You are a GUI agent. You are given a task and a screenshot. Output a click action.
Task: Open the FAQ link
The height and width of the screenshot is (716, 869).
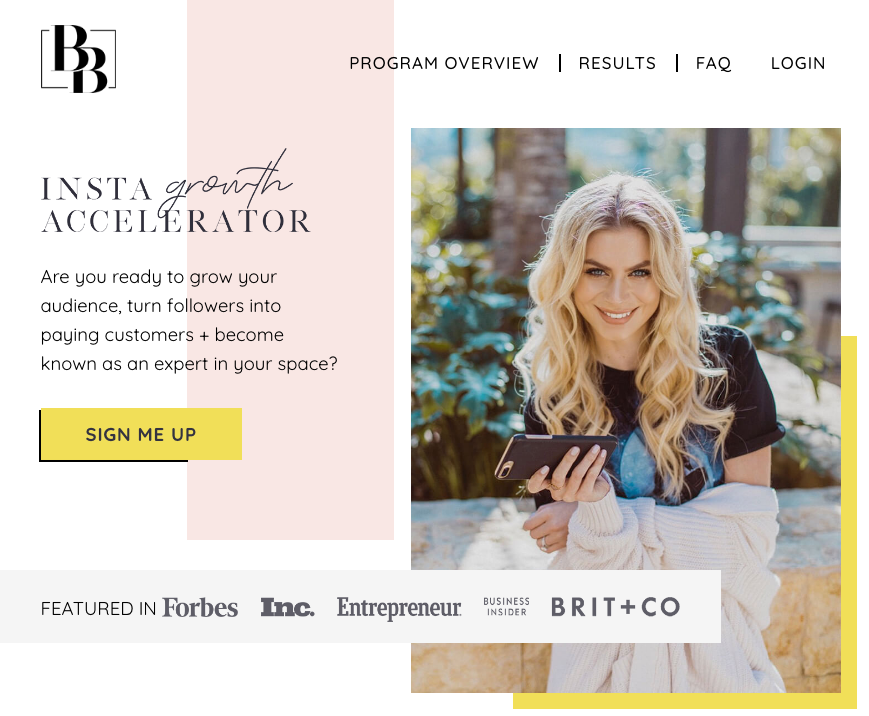tap(713, 63)
